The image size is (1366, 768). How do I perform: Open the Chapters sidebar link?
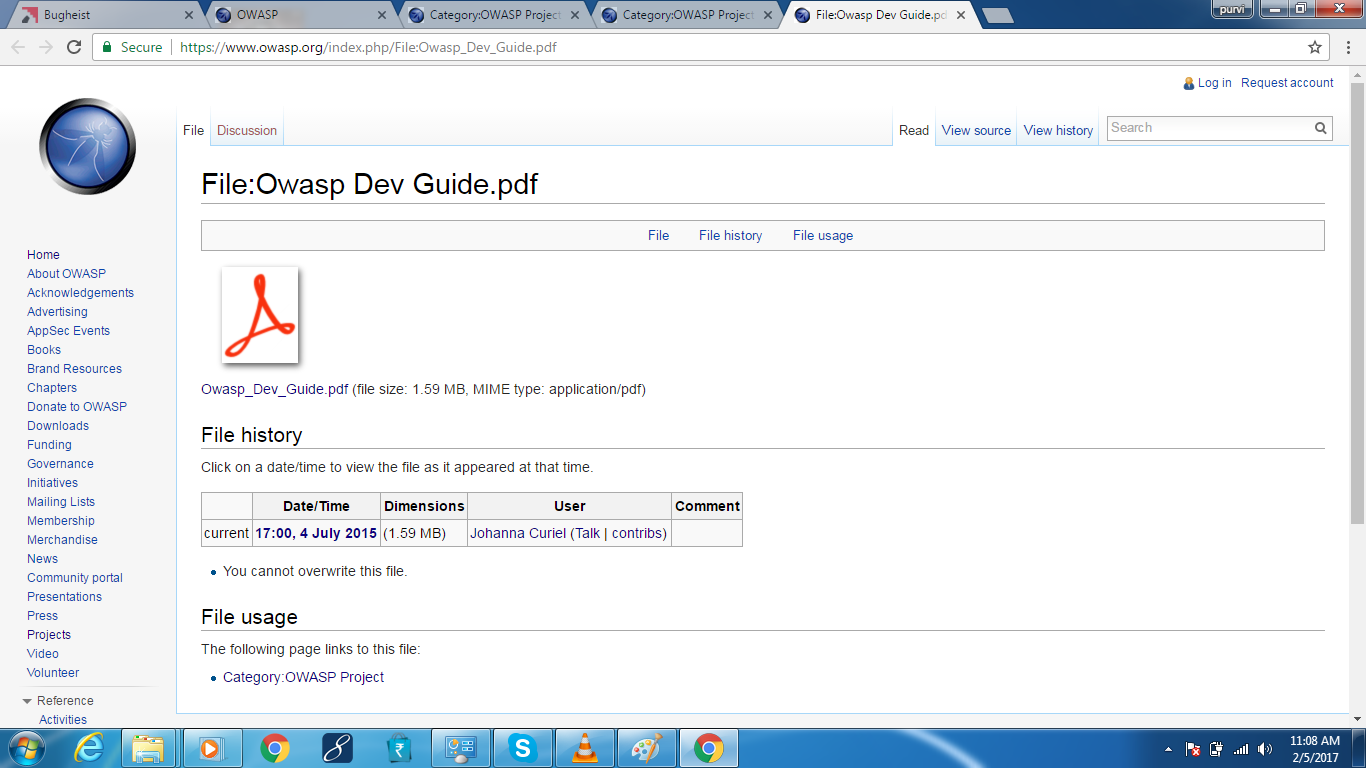point(52,388)
